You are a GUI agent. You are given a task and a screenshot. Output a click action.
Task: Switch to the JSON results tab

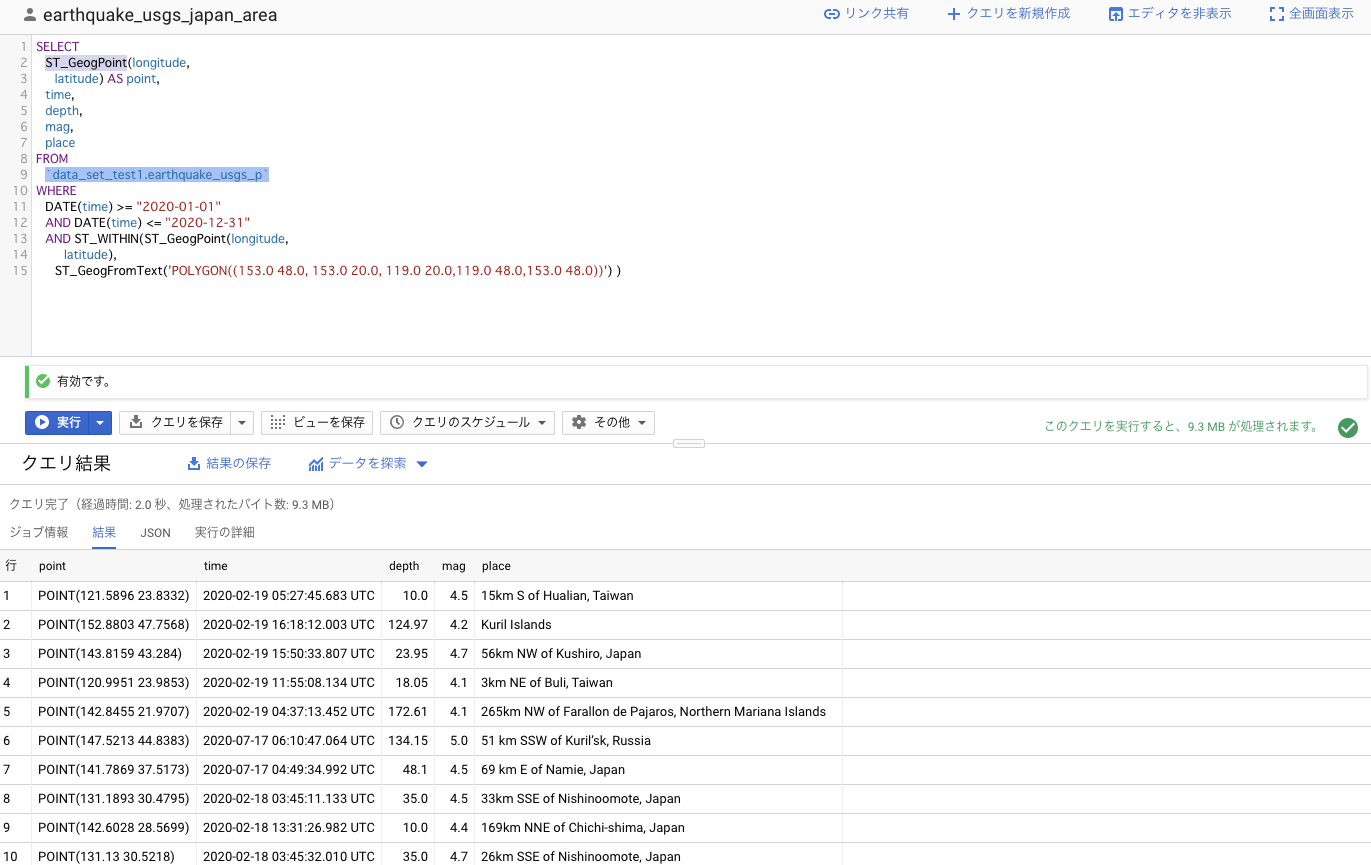click(x=155, y=532)
